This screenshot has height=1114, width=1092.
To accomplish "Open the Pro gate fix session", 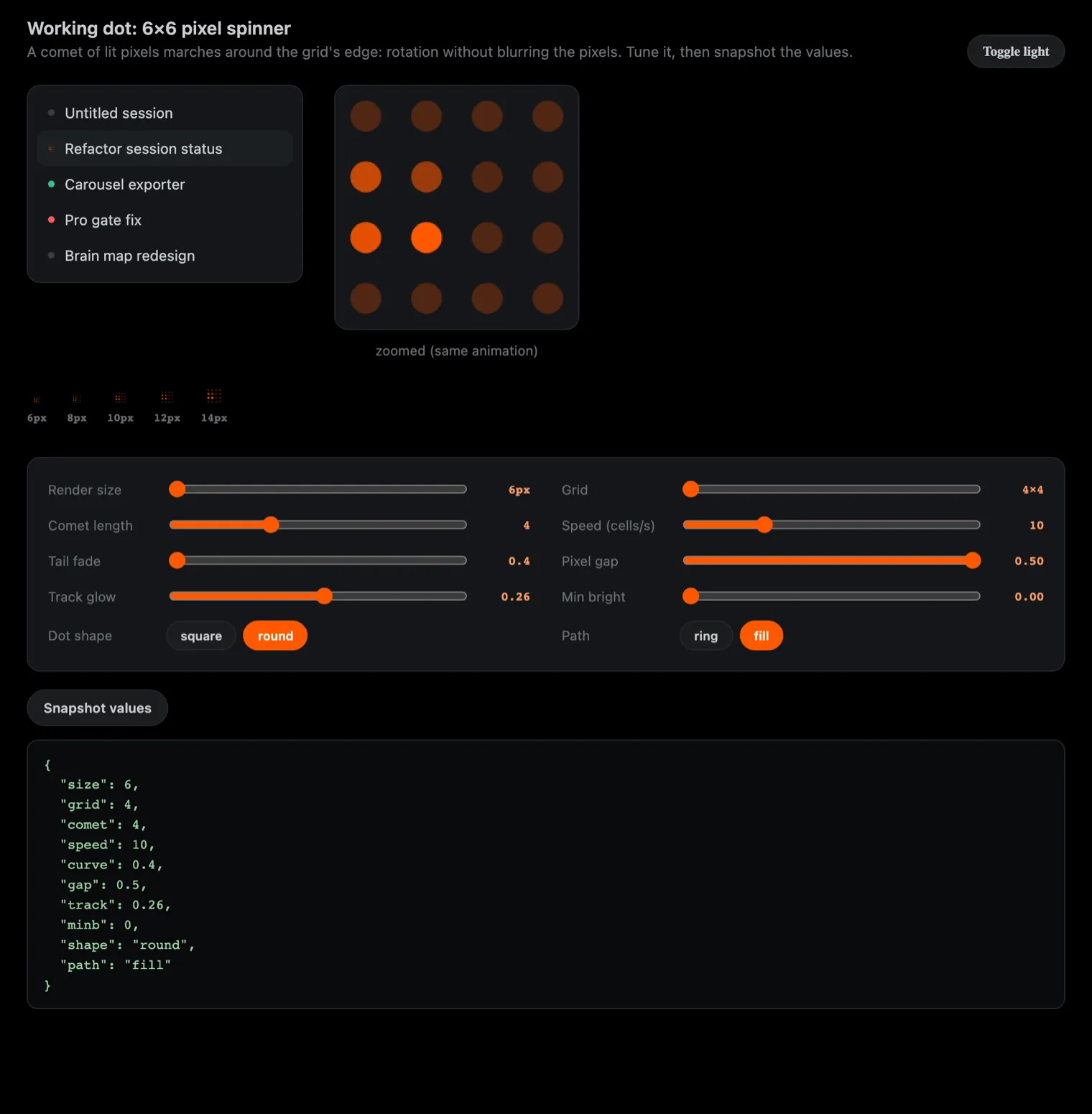I will [165, 220].
